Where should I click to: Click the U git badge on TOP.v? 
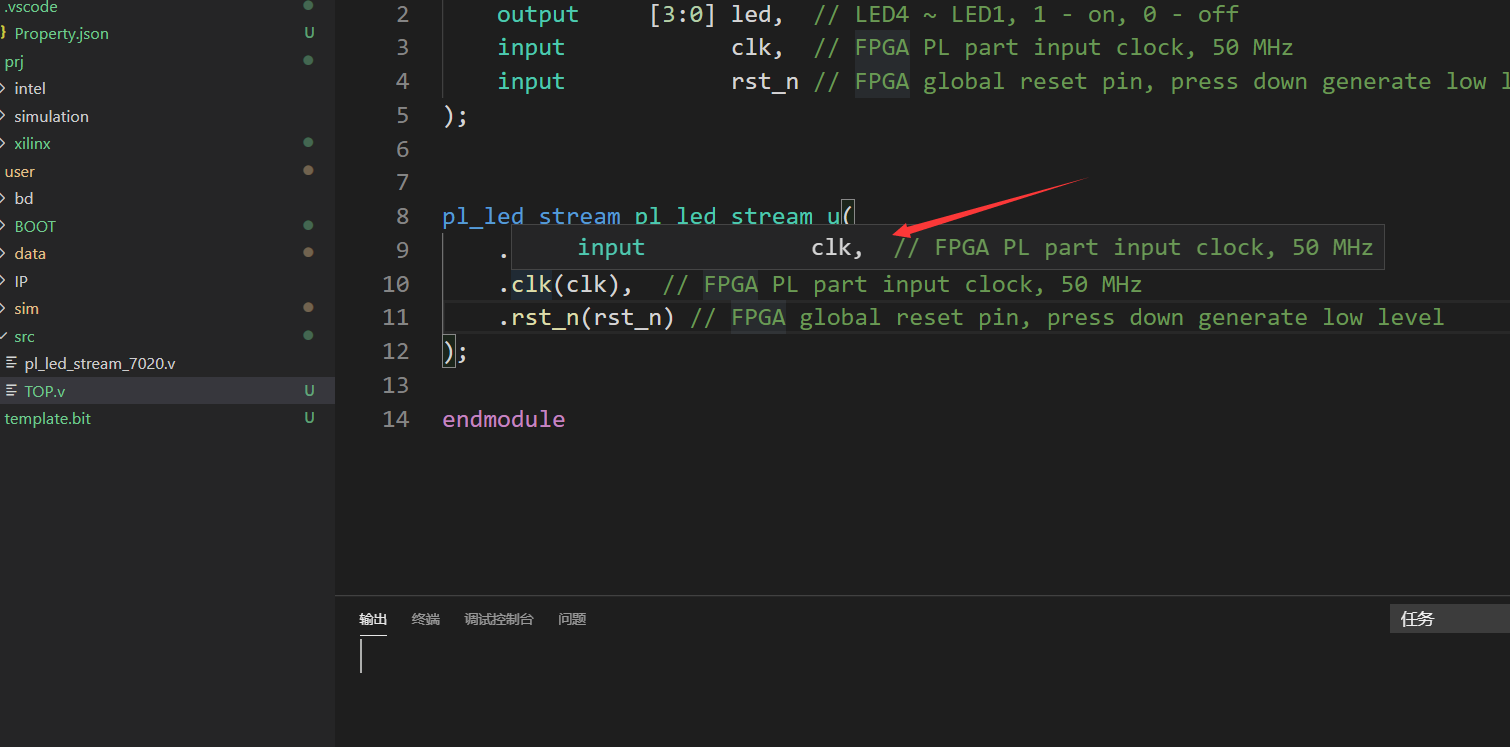pyautogui.click(x=309, y=391)
